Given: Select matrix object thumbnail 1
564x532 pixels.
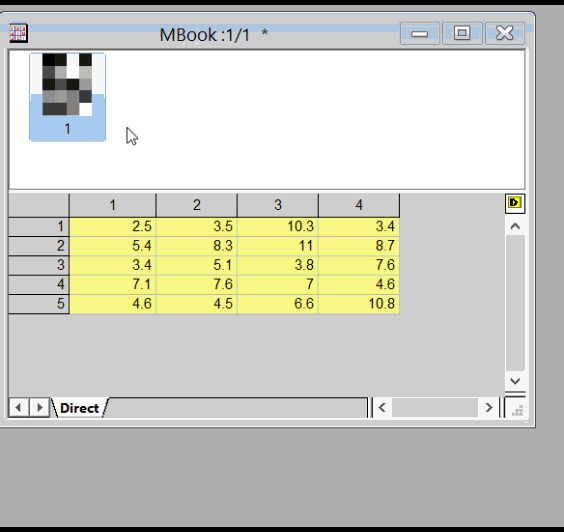Looking at the screenshot, I should pos(67,96).
